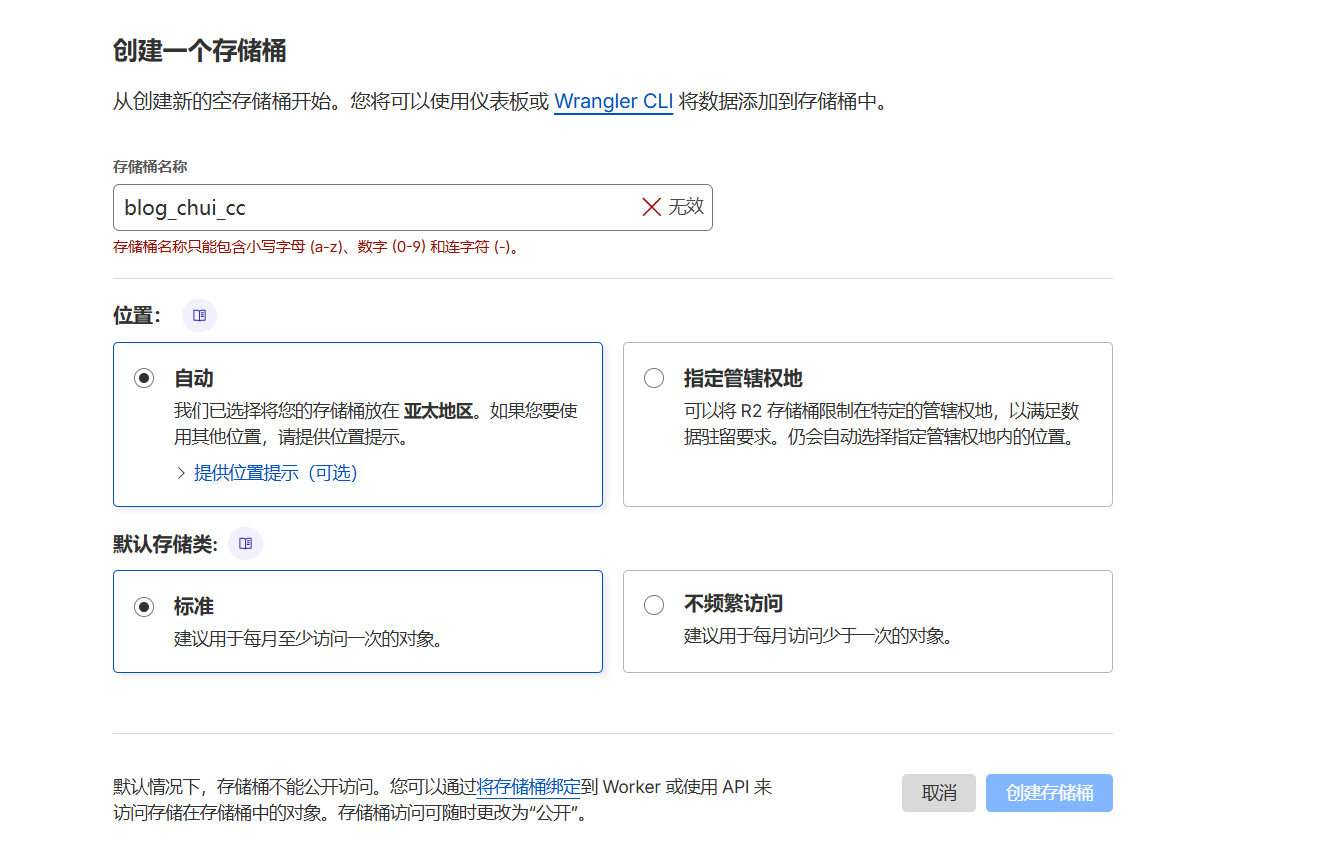The width and height of the screenshot is (1326, 844).
Task: Click the 存储桶名称 field label
Action: point(150,167)
